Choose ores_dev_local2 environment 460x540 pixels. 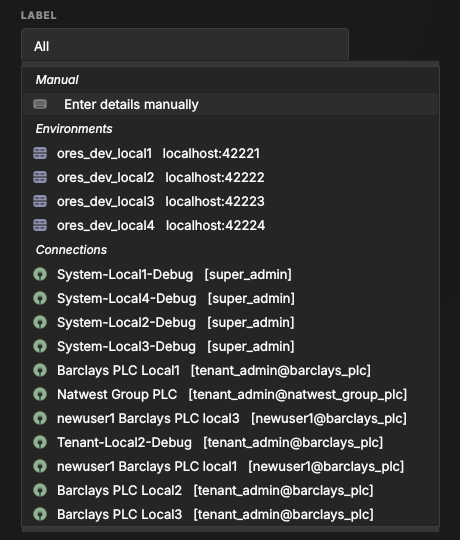click(x=231, y=177)
